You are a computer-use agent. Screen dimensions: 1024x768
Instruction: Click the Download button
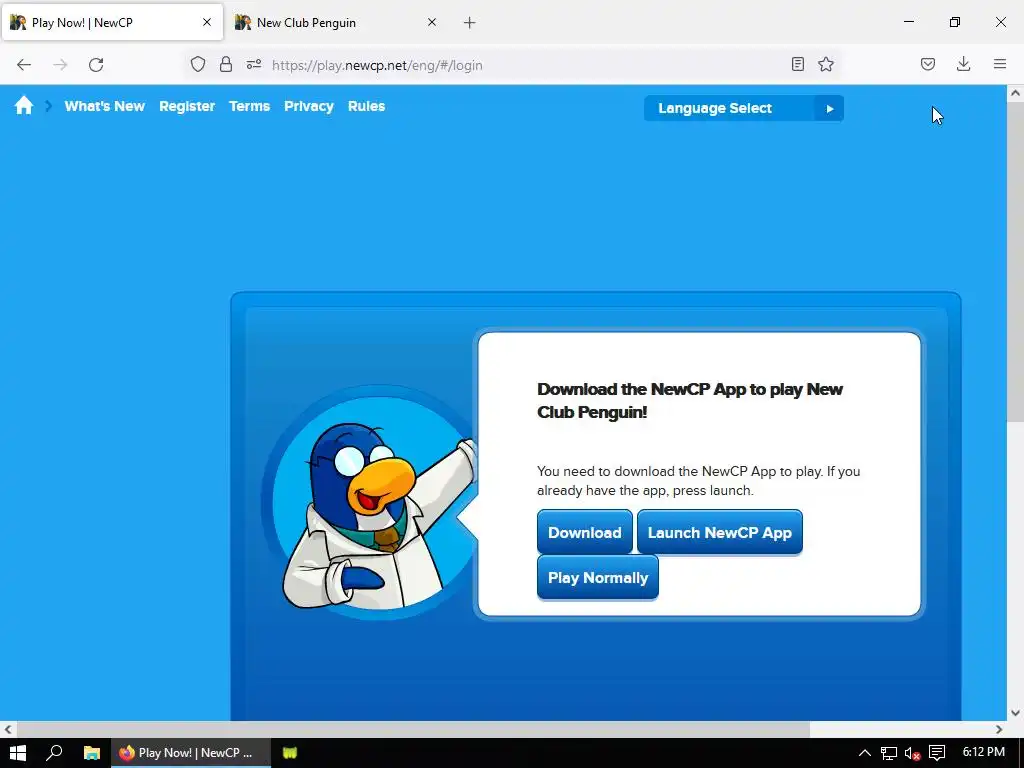(584, 532)
